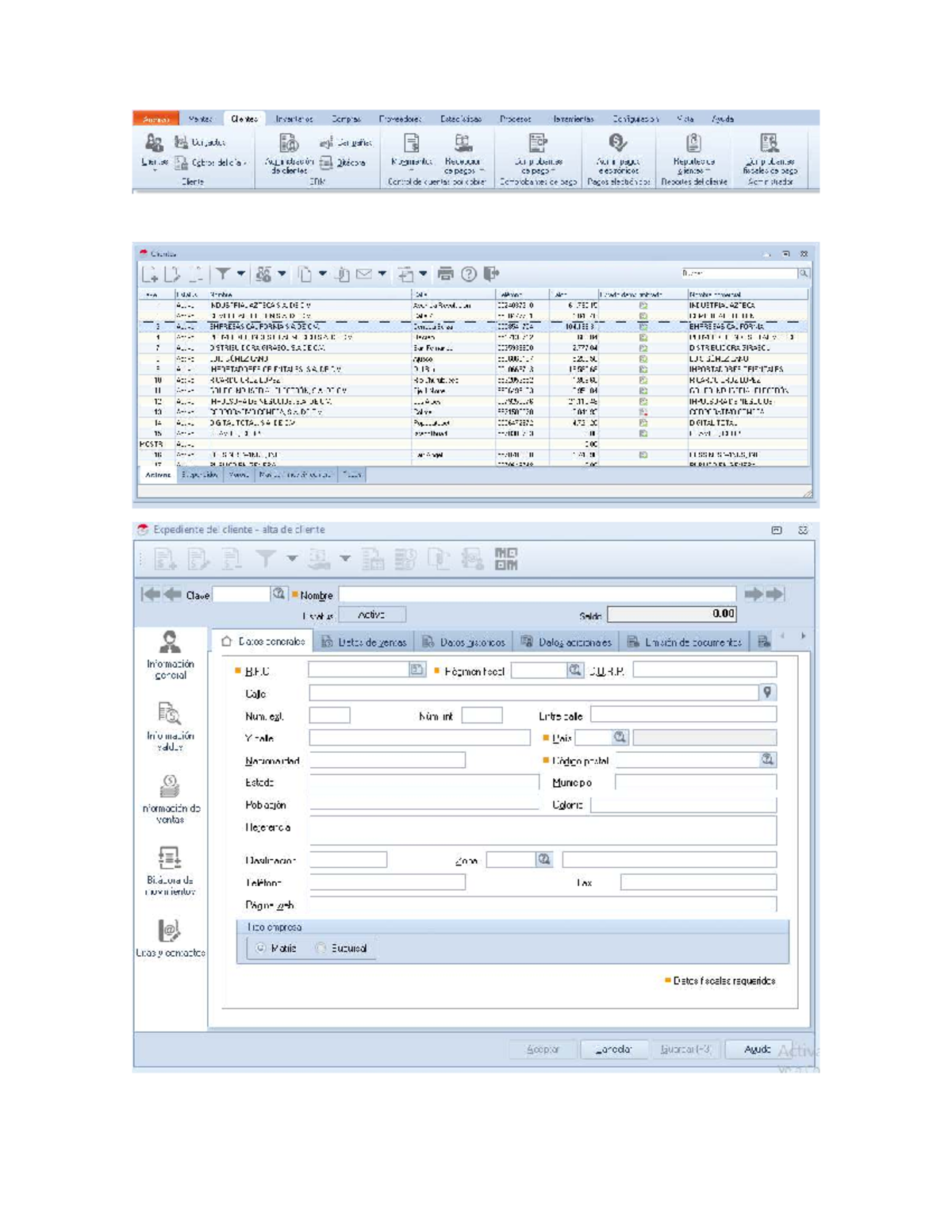Expand the filter dropdown arrow in Clientes toolbar

click(240, 274)
